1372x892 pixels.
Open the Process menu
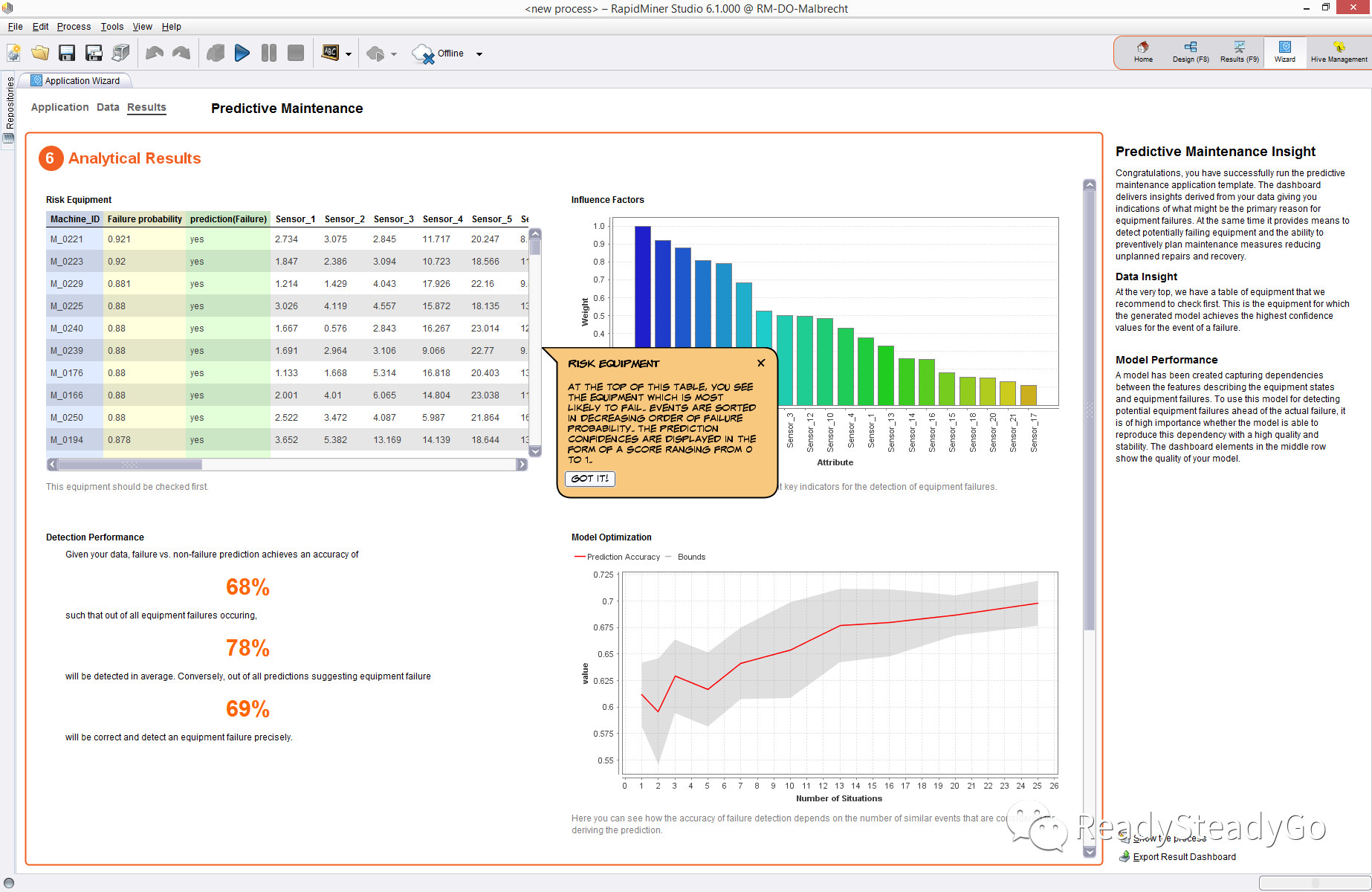(74, 26)
